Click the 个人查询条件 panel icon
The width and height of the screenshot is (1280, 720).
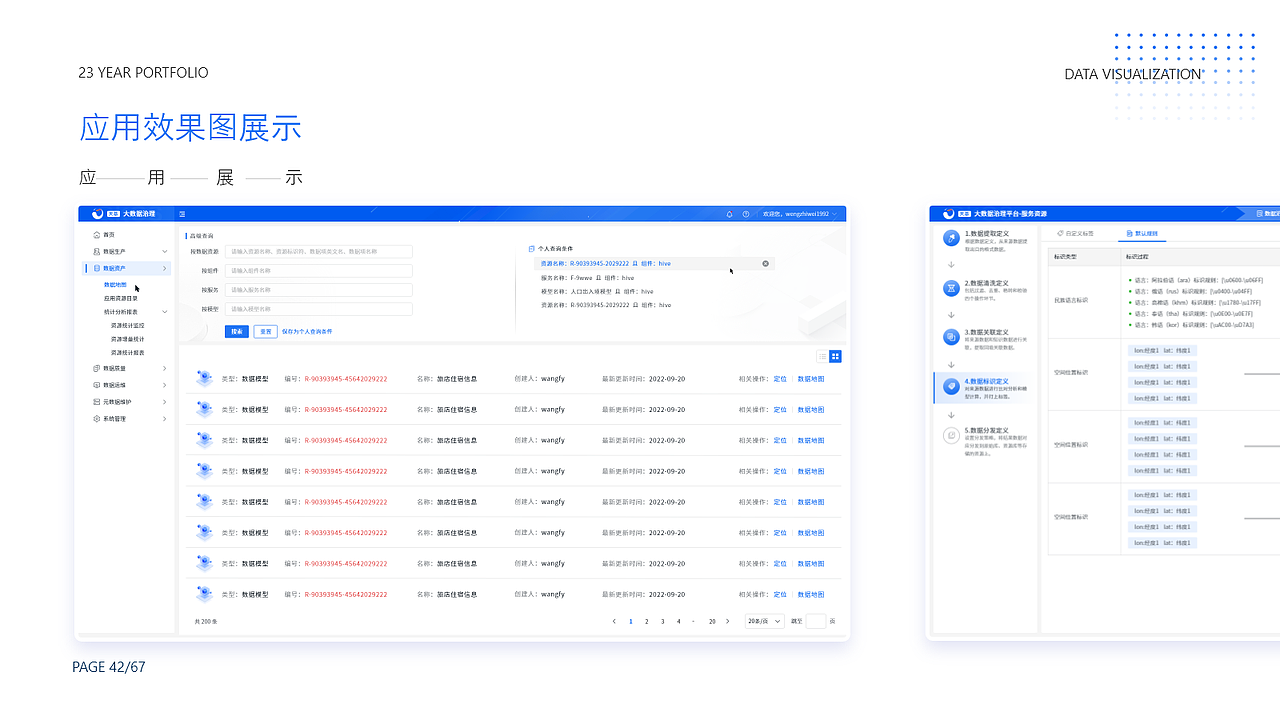(x=532, y=248)
